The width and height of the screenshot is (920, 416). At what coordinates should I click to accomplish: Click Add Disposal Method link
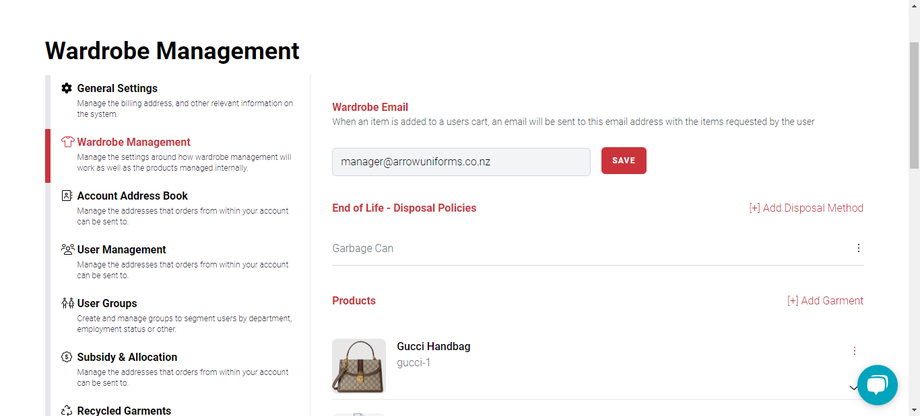coord(806,208)
